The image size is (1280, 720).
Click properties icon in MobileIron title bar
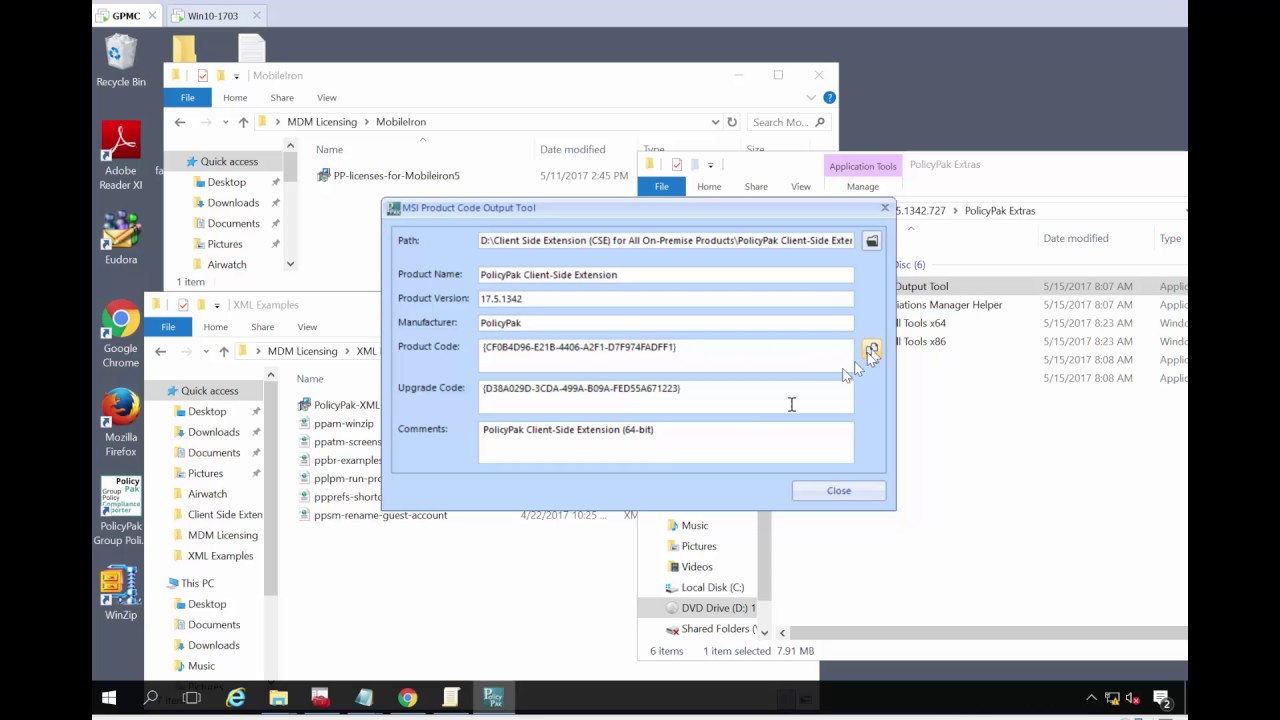203,76
